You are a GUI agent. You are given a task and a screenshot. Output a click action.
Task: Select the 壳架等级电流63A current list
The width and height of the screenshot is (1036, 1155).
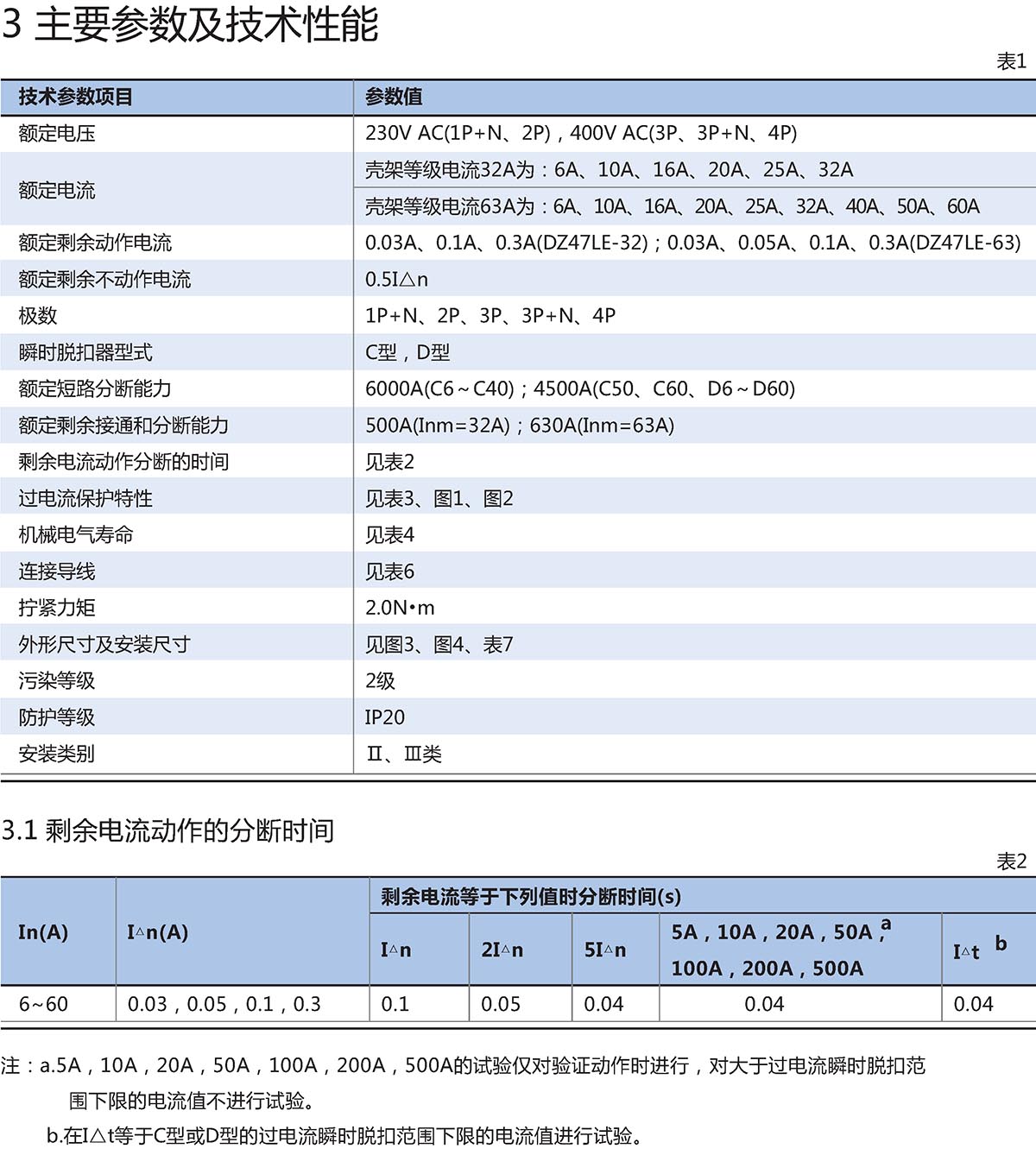coord(672,207)
